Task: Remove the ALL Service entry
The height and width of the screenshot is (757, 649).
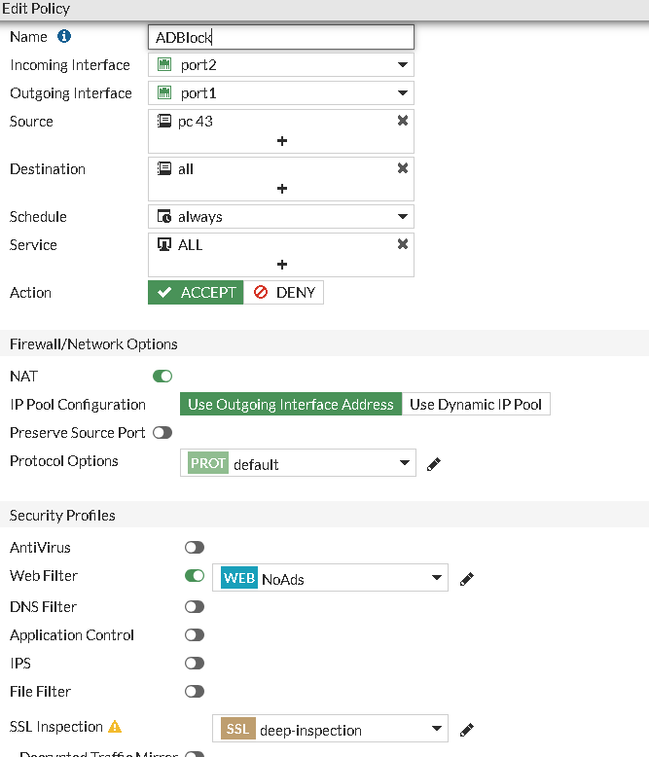Action: tap(402, 244)
